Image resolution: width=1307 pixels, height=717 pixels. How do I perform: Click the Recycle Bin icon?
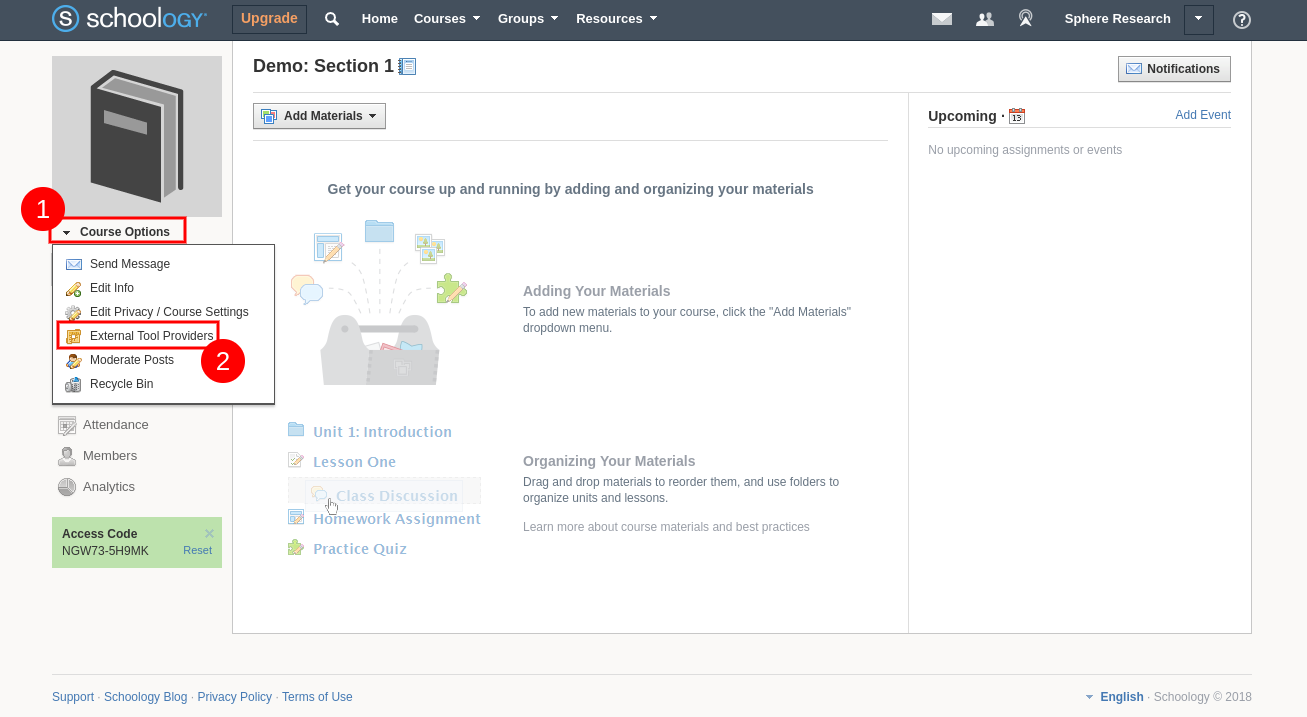[74, 384]
